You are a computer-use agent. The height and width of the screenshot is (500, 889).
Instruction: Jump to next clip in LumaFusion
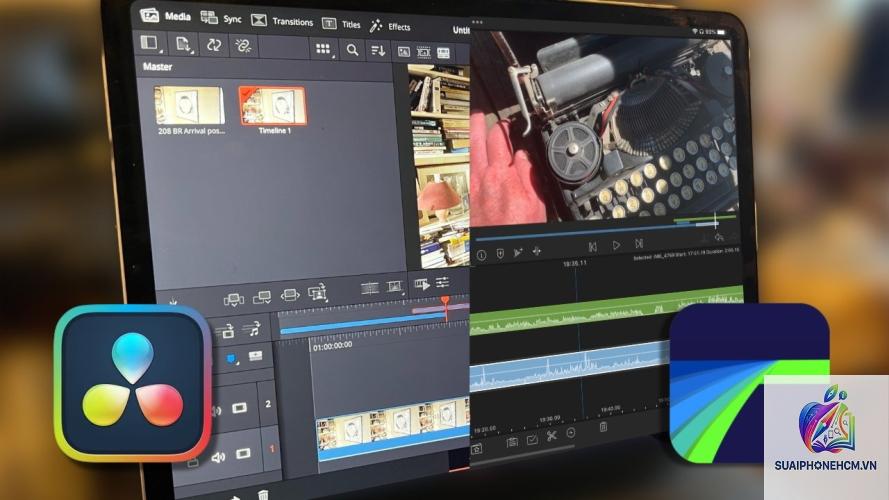639,244
